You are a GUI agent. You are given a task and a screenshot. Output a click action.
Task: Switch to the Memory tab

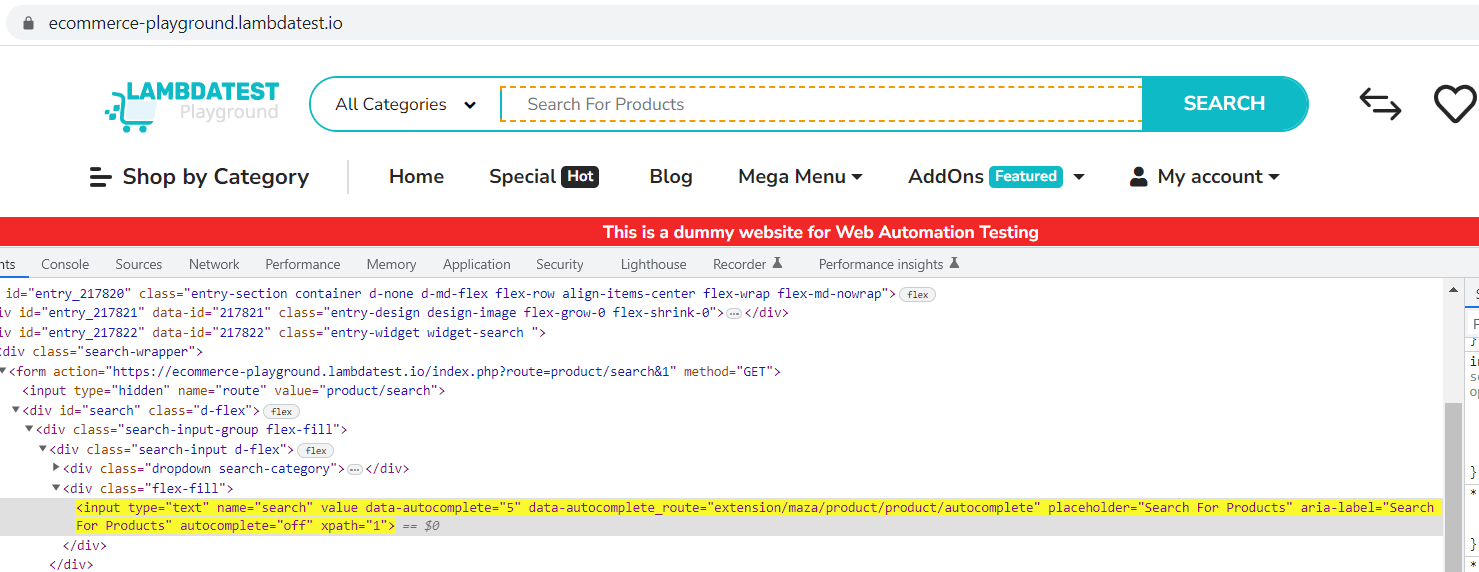pyautogui.click(x=391, y=264)
